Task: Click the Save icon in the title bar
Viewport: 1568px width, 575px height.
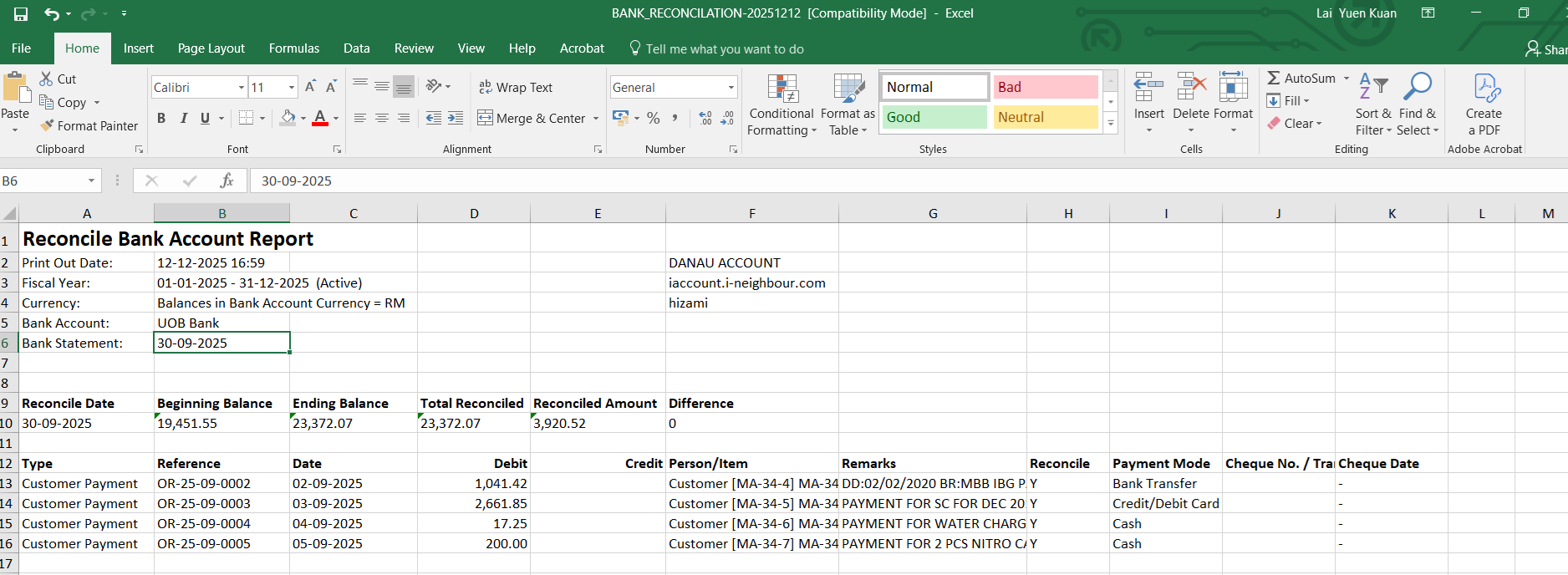Action: [x=21, y=13]
